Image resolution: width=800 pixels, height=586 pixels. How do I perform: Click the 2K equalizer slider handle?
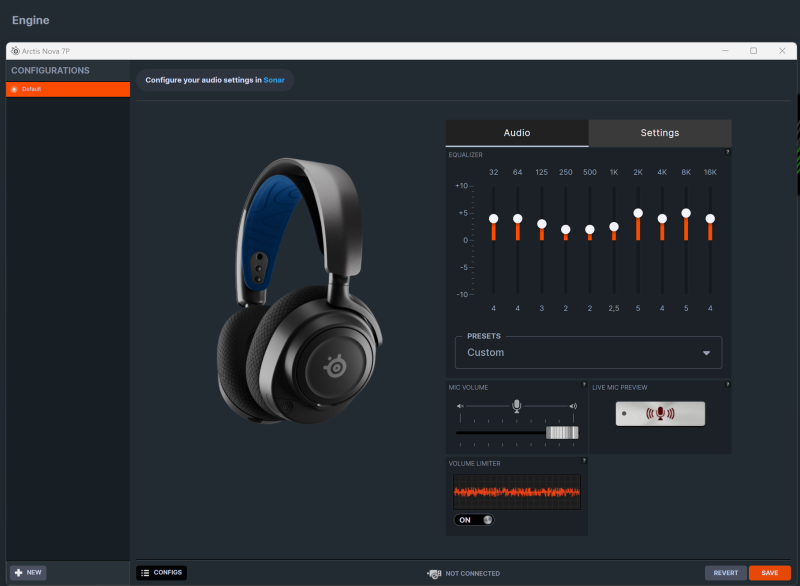coord(638,213)
